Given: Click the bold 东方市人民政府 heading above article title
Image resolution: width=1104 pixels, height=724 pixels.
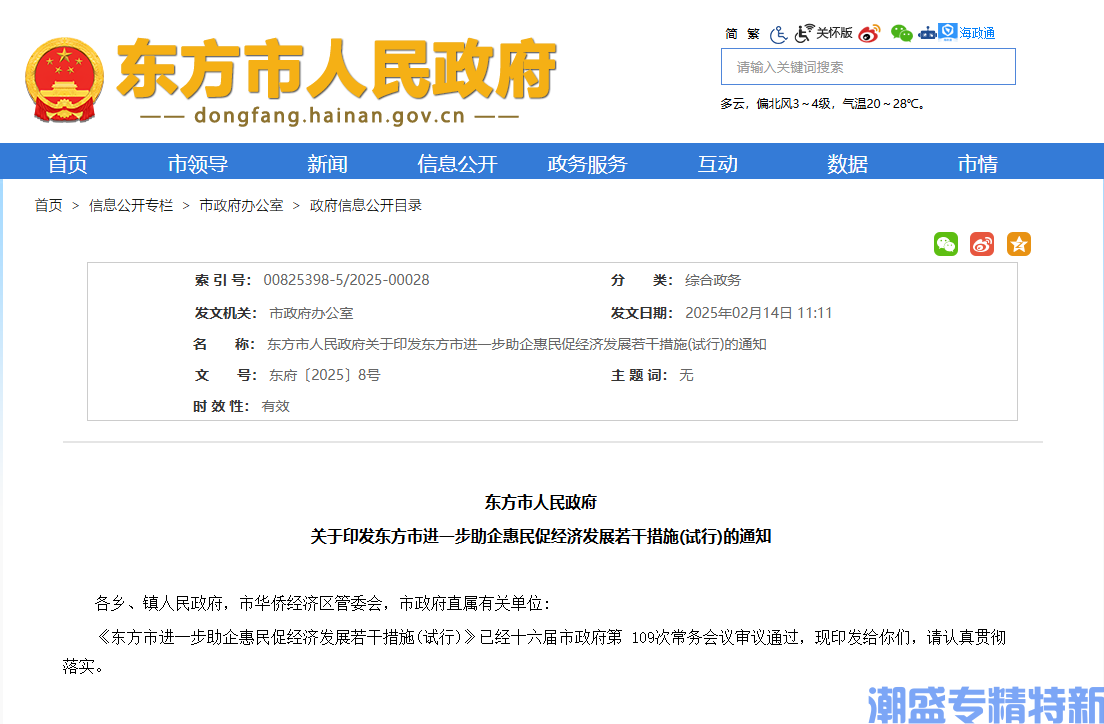Looking at the screenshot, I should tap(541, 502).
